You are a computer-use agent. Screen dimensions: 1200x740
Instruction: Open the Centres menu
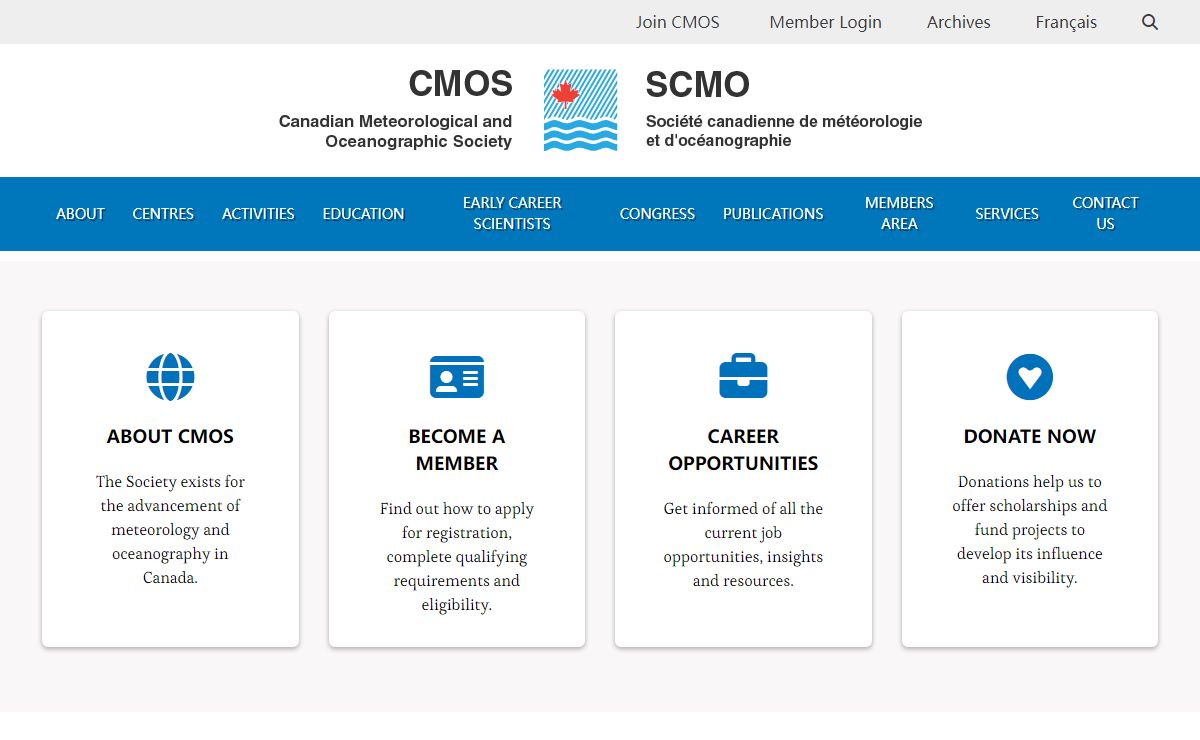pos(163,214)
